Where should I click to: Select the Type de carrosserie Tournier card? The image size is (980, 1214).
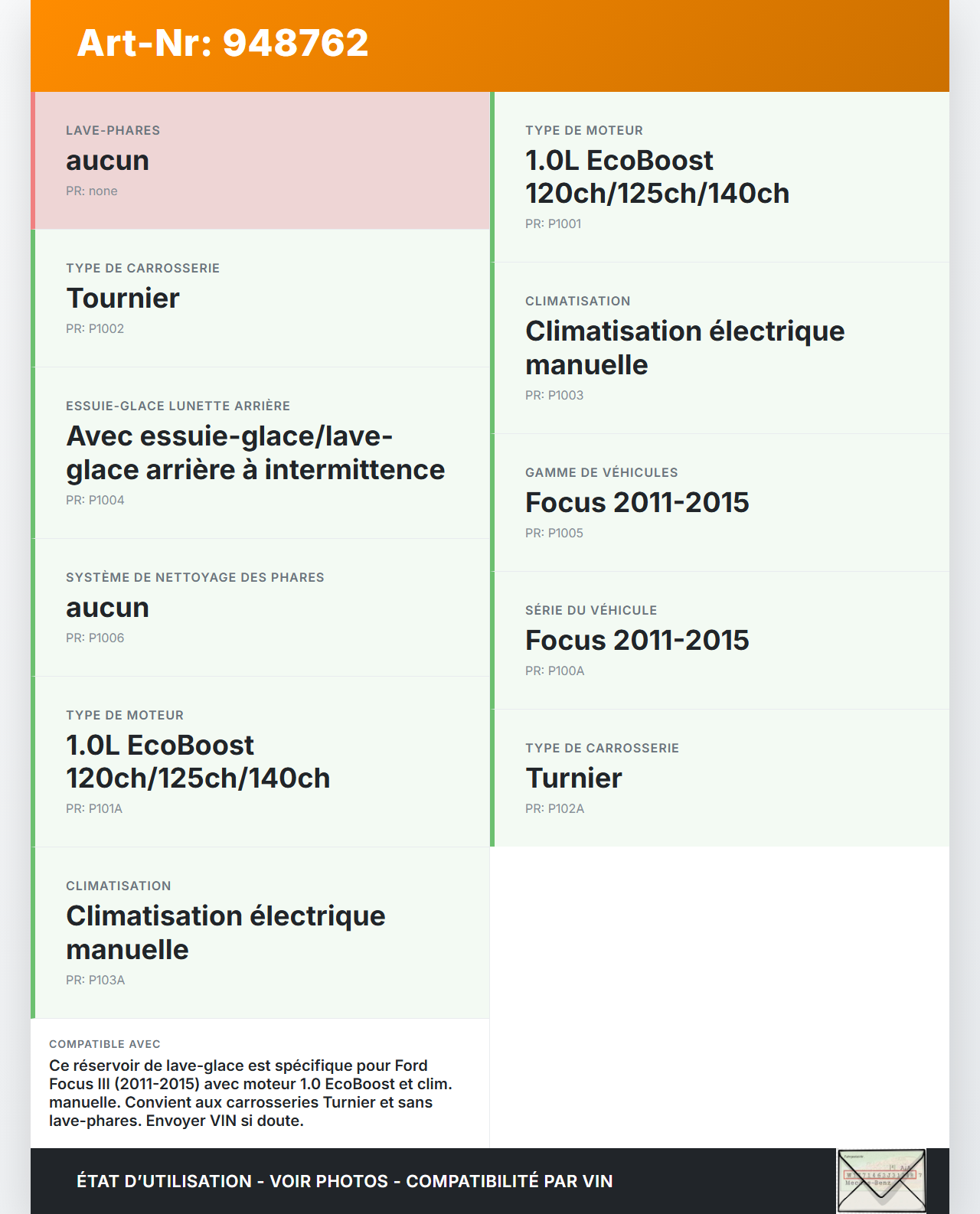click(261, 298)
